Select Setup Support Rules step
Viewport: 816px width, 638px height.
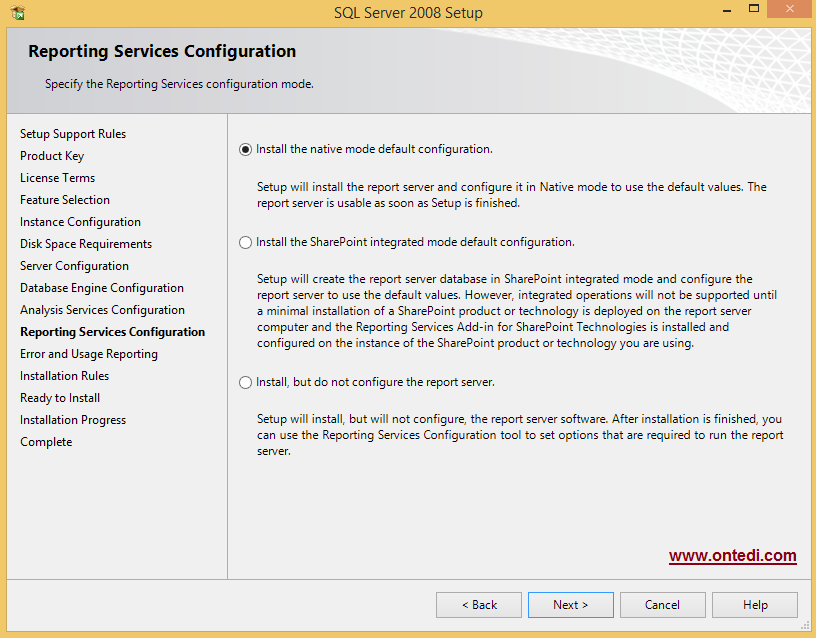[x=73, y=134]
